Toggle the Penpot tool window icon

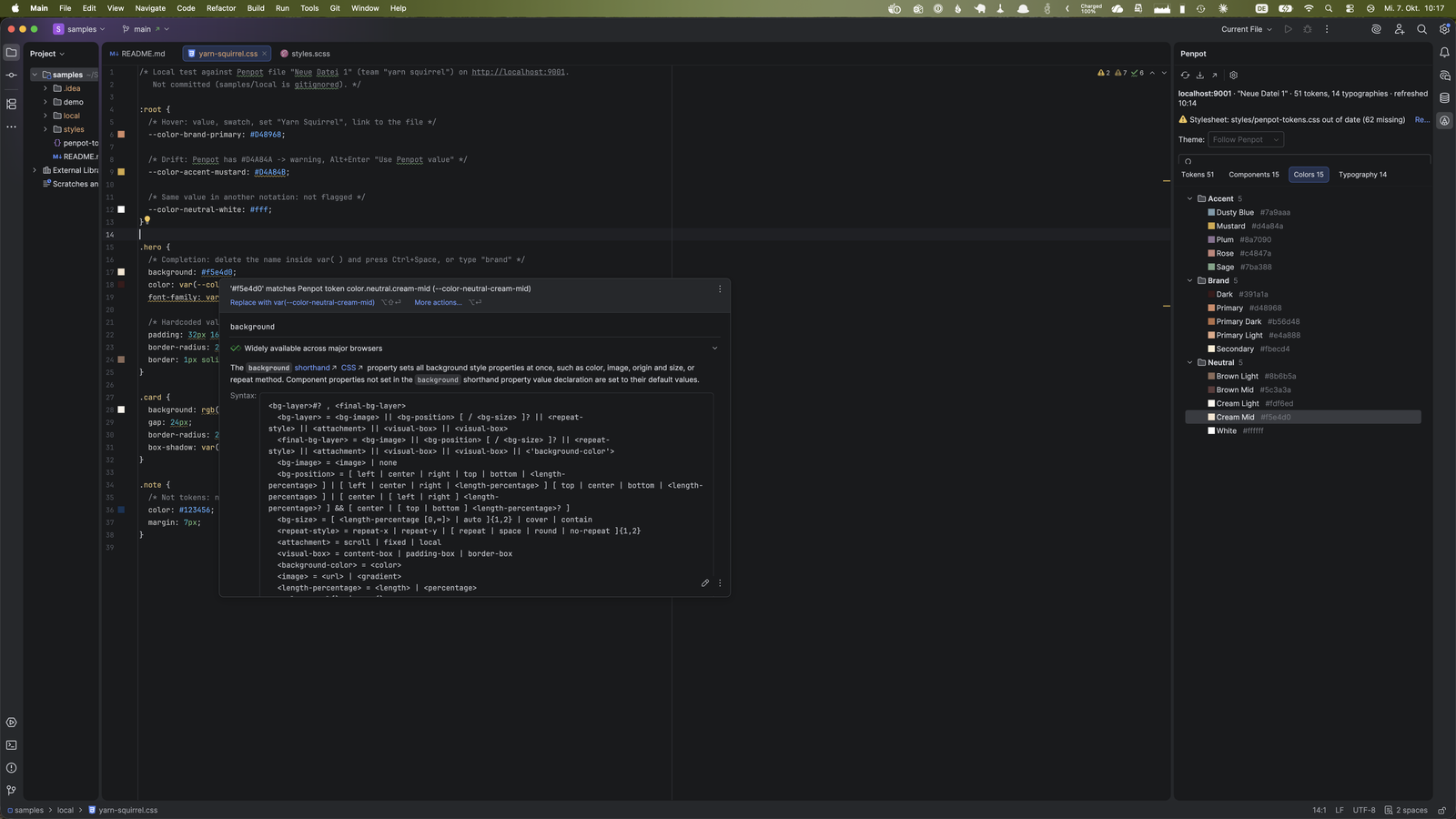(1444, 121)
